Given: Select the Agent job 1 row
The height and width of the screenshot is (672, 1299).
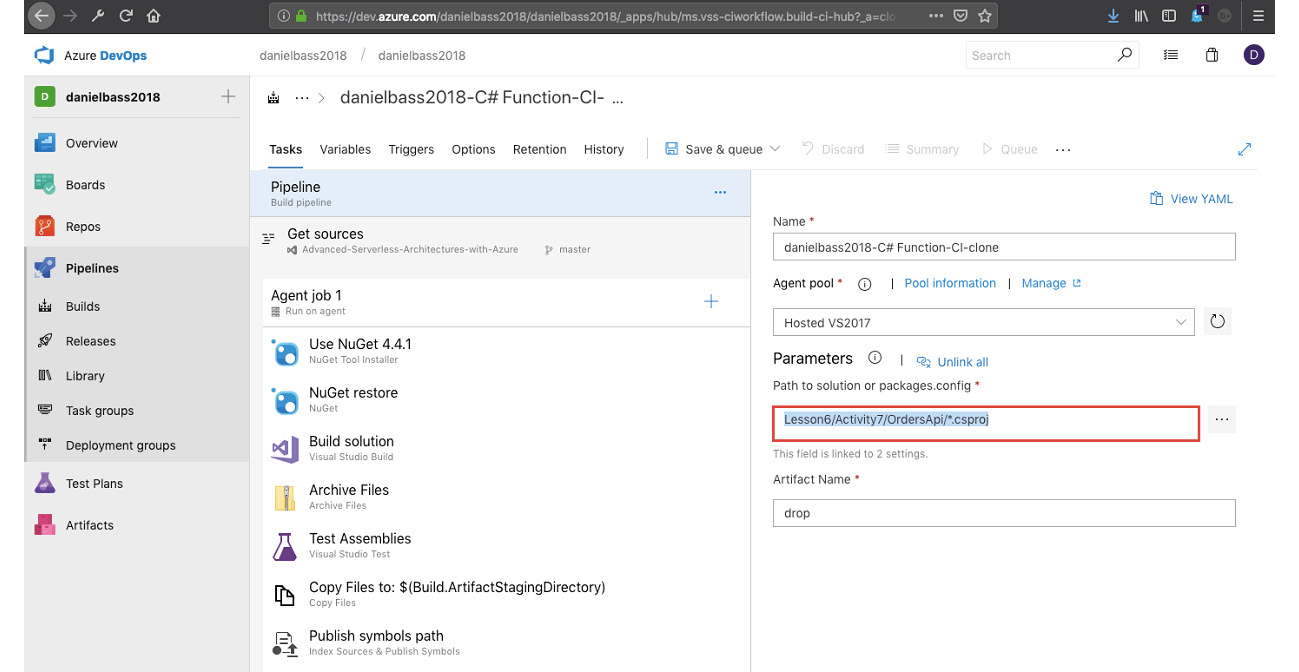Looking at the screenshot, I should click(506, 302).
